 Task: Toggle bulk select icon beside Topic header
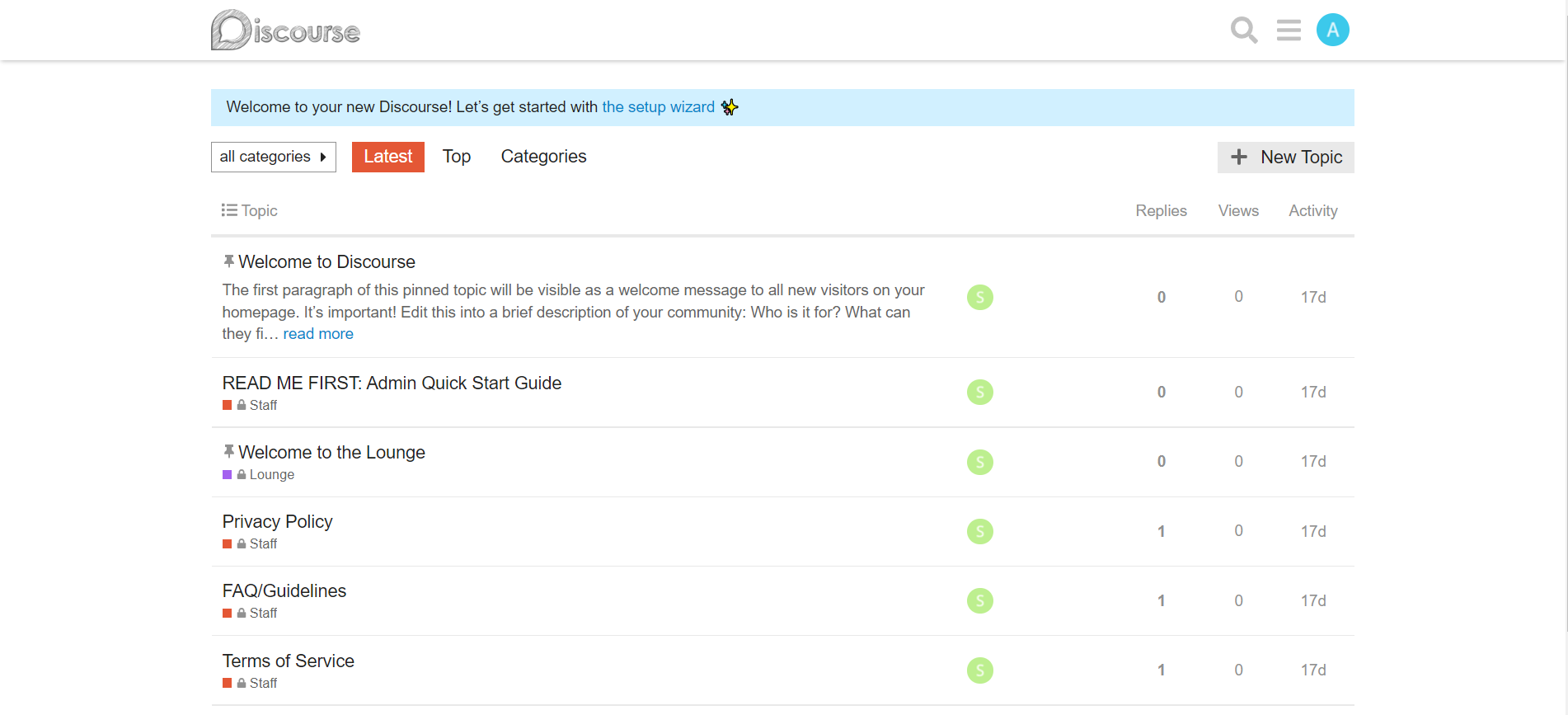pyautogui.click(x=229, y=210)
